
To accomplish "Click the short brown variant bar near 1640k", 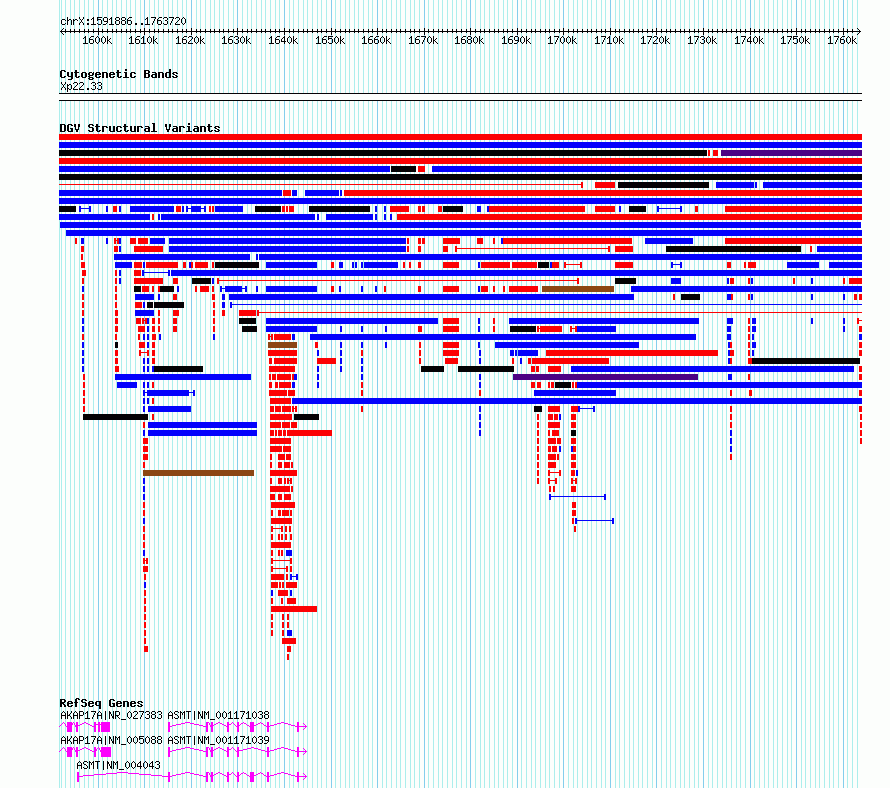I will coord(283,345).
